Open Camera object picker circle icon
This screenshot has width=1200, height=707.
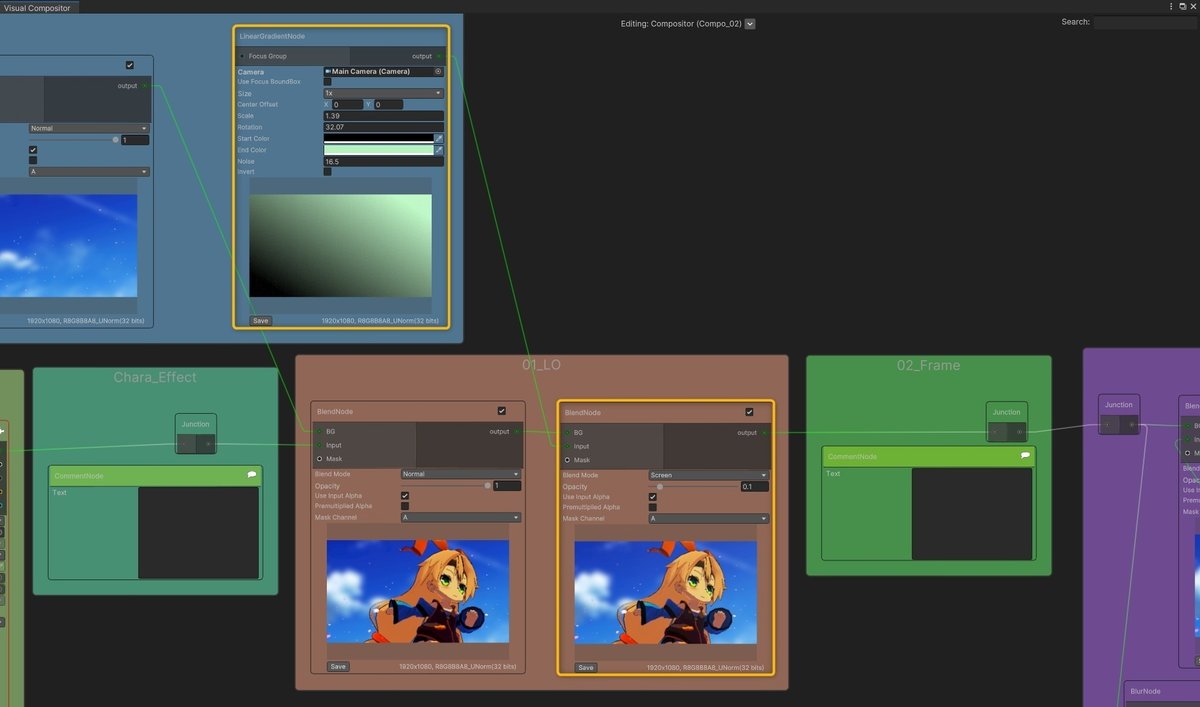point(438,72)
